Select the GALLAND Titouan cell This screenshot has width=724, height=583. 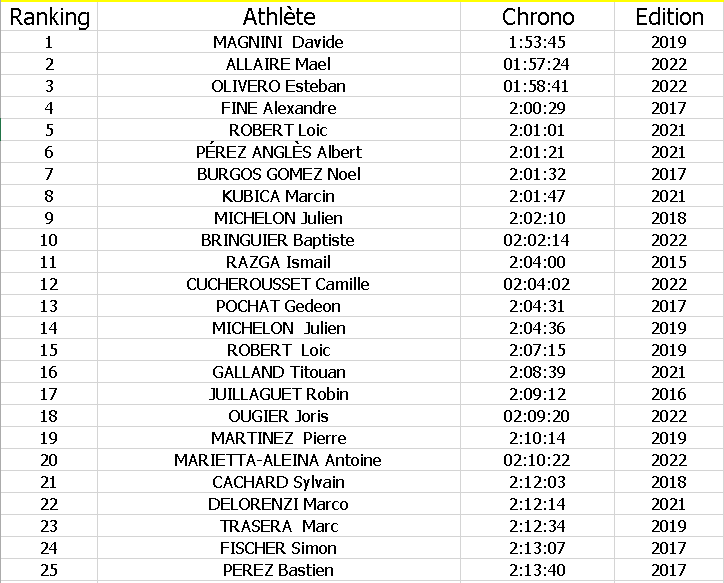[x=279, y=372]
